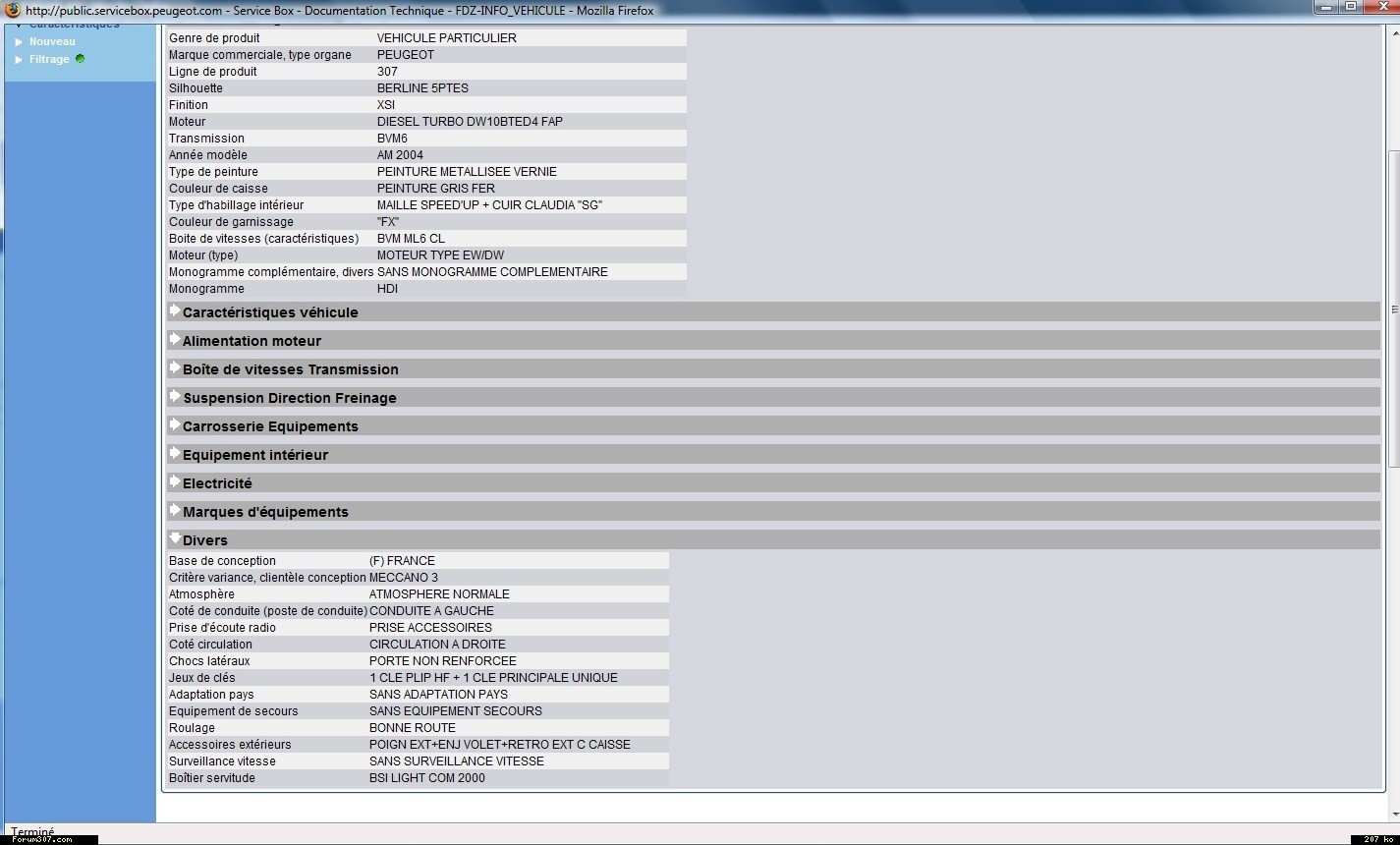1400x845 pixels.
Task: Select the '(F) FRANCE' value
Action: pyautogui.click(x=402, y=561)
